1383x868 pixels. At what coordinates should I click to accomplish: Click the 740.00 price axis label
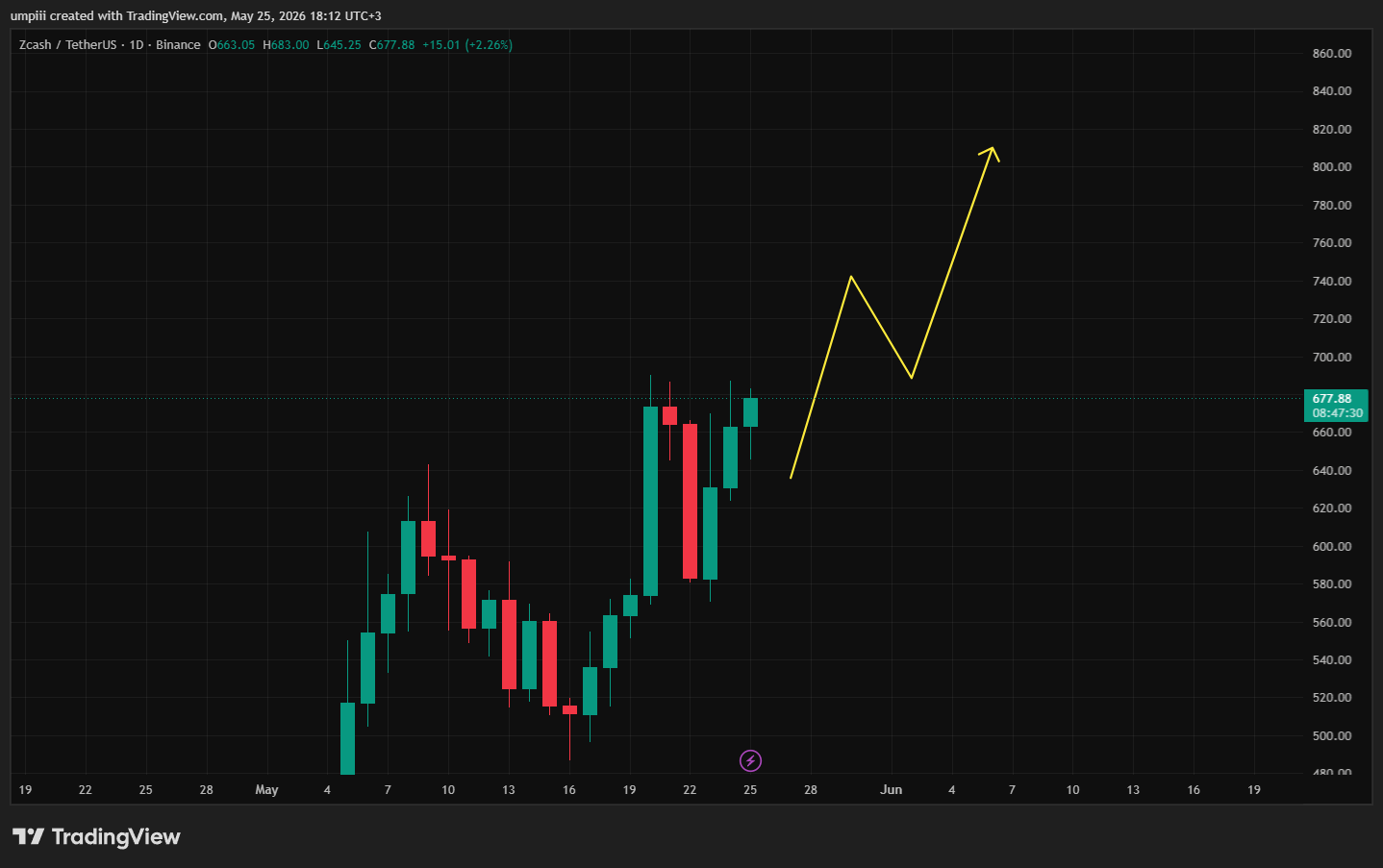pos(1332,282)
